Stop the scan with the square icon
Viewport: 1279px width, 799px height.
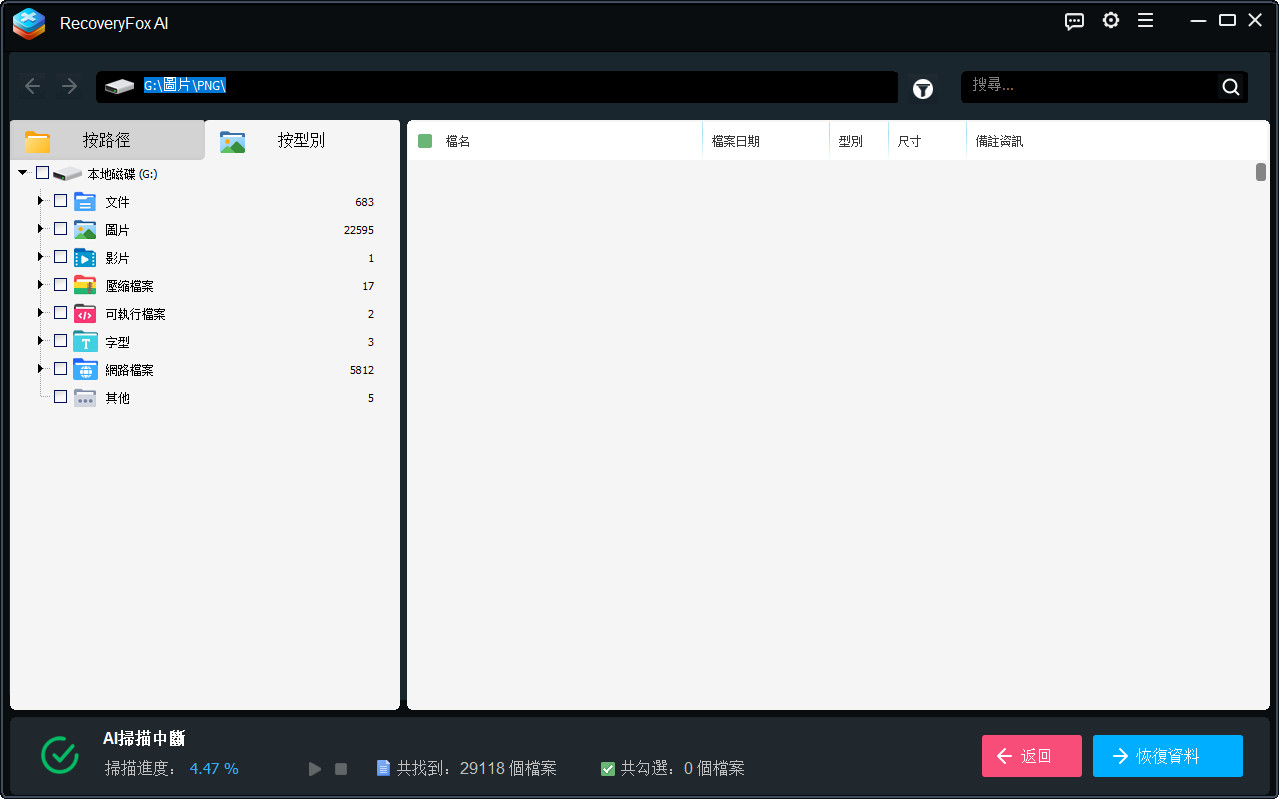pyautogui.click(x=341, y=768)
